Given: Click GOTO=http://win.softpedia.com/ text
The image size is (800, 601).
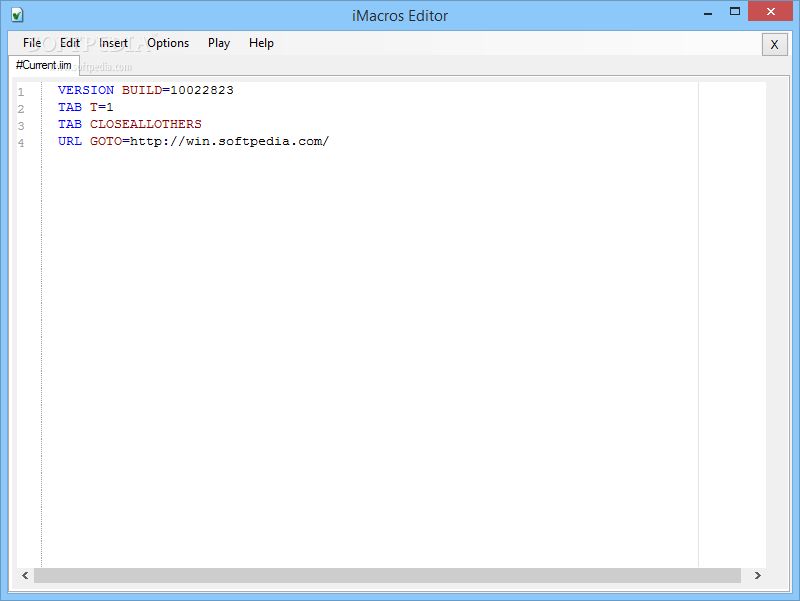Looking at the screenshot, I should pos(210,141).
